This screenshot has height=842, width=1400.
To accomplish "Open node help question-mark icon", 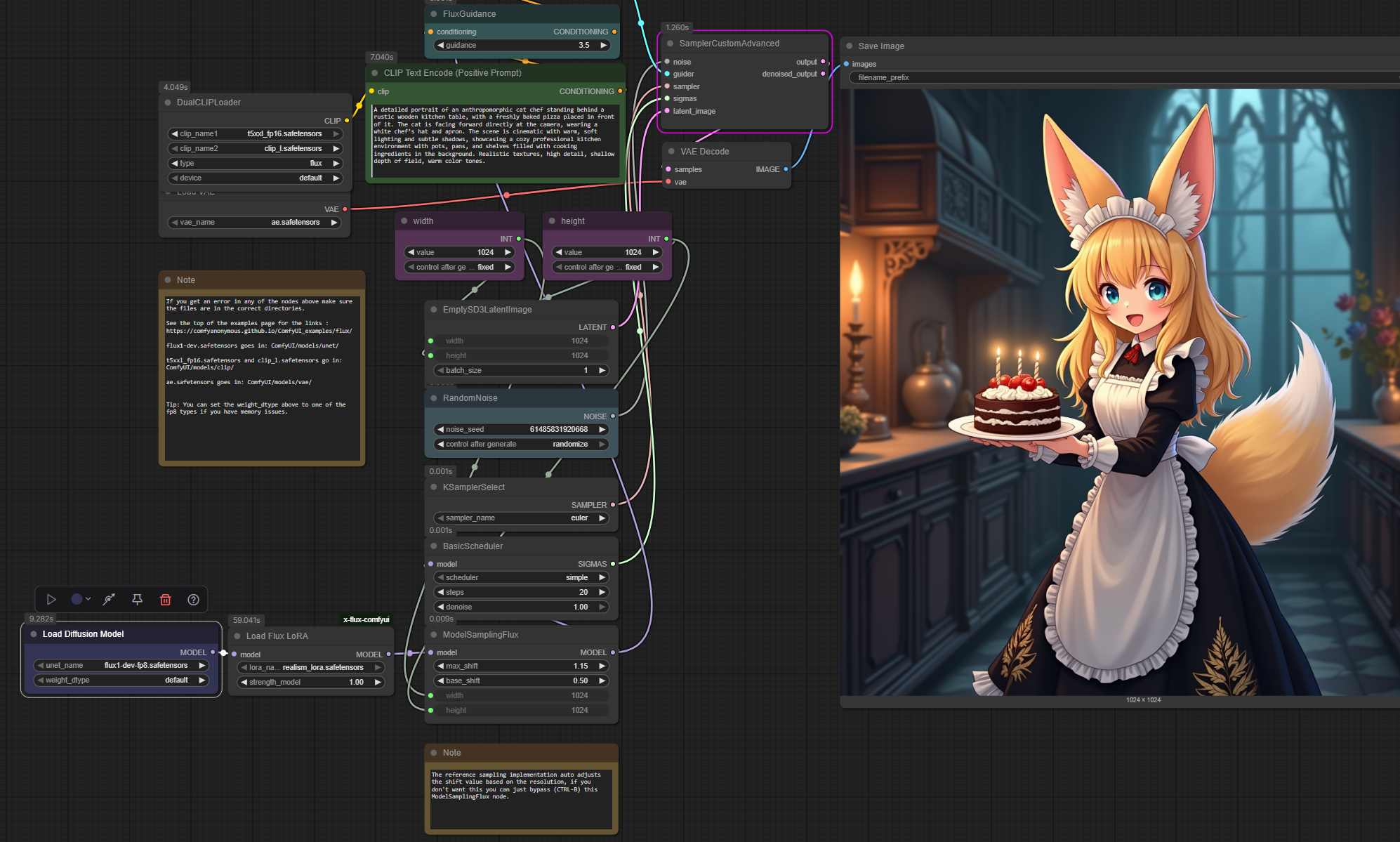I will pyautogui.click(x=194, y=599).
